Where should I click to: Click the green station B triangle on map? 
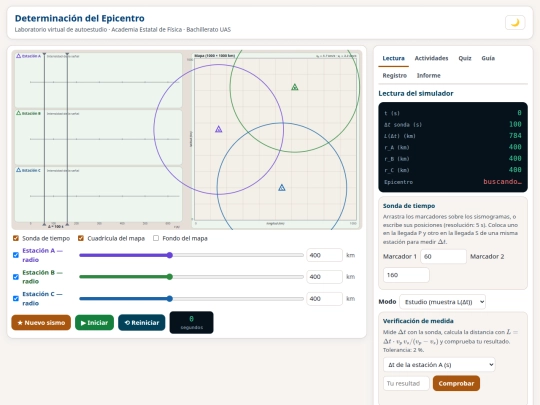click(x=295, y=87)
